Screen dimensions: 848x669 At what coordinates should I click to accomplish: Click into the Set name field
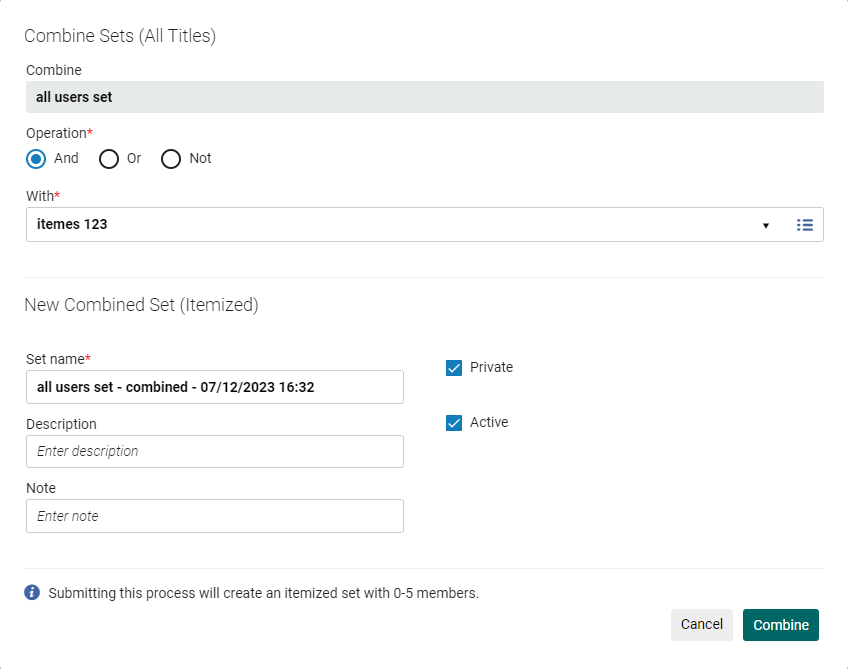click(215, 387)
